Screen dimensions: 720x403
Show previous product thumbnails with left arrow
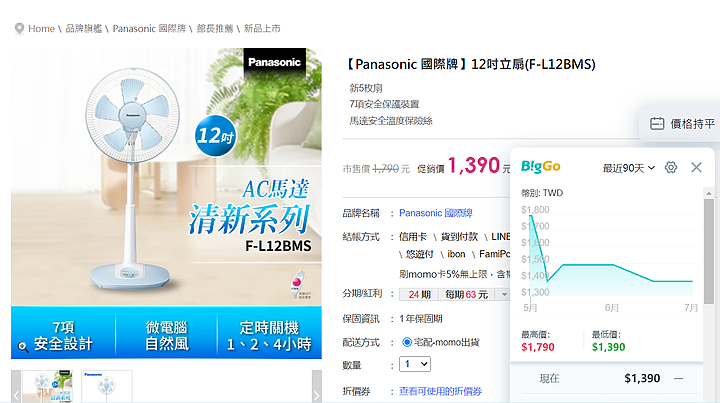coord(16,386)
